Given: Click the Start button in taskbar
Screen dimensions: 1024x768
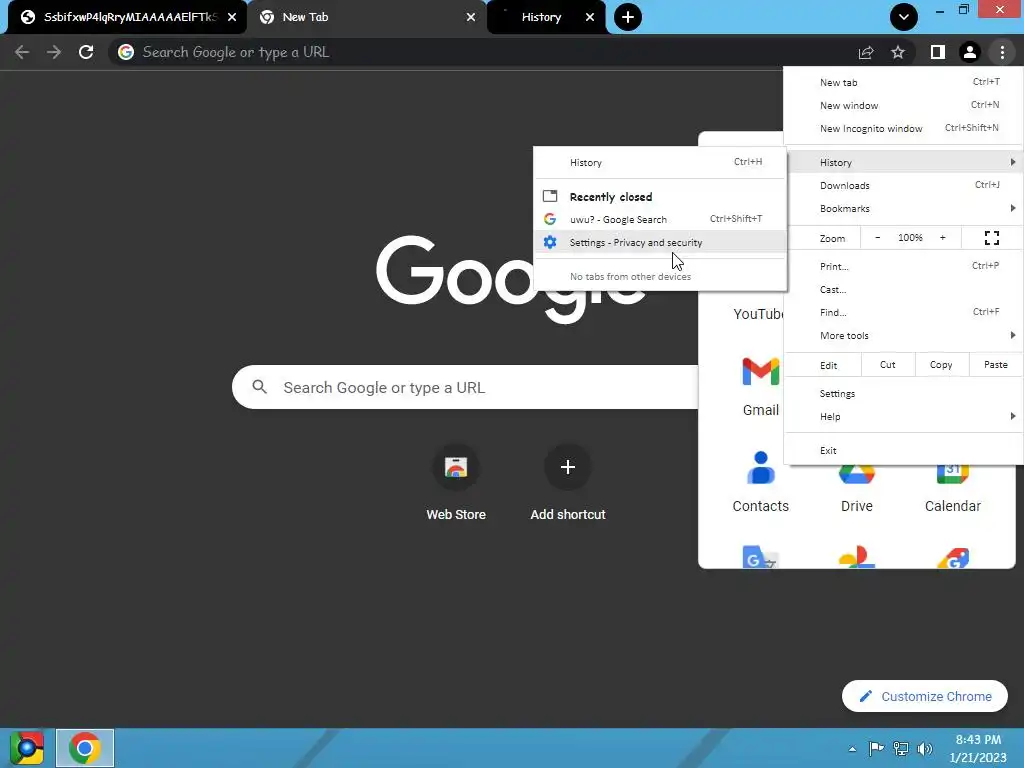Looking at the screenshot, I should click(27, 748).
